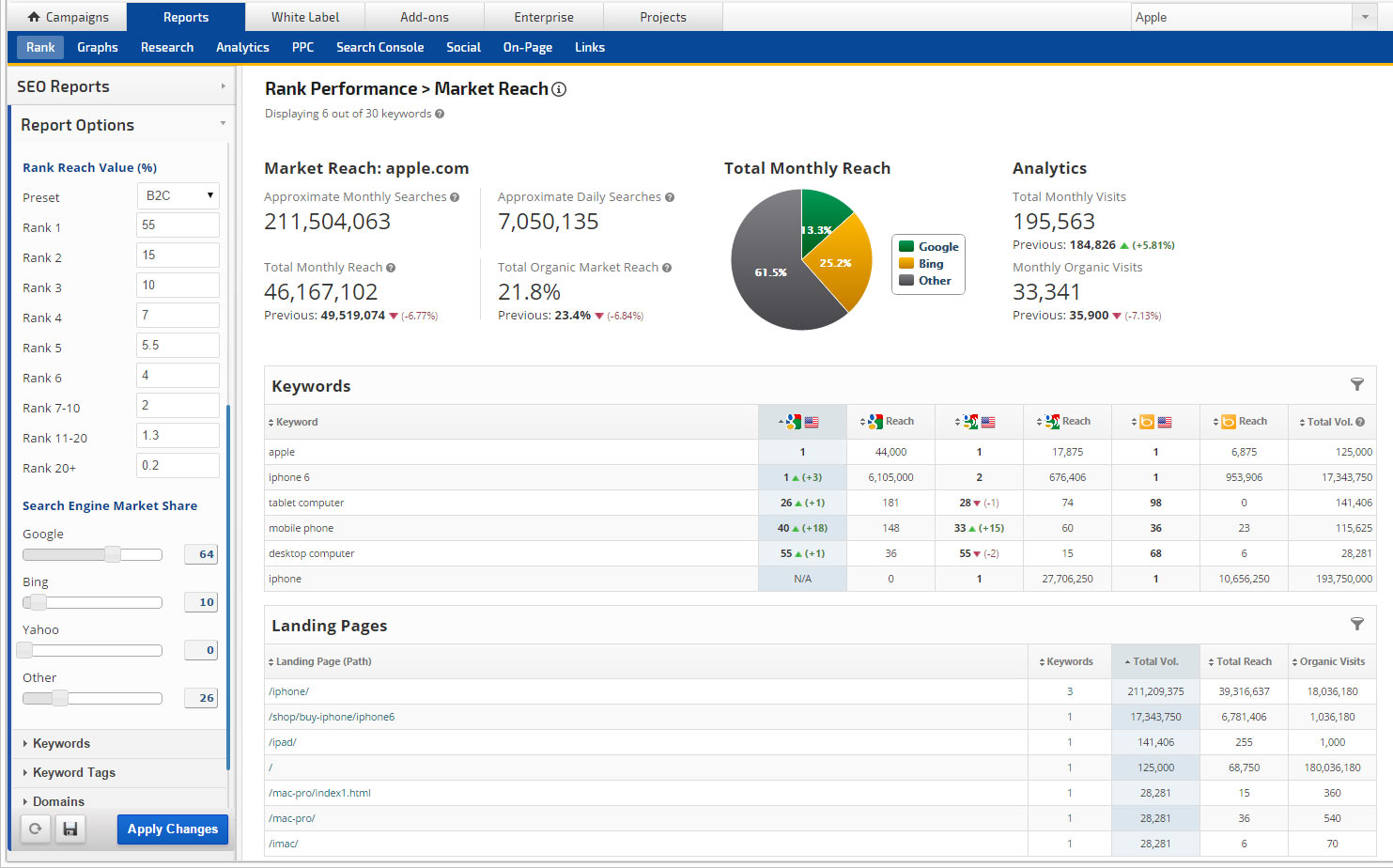The height and width of the screenshot is (868, 1393).
Task: Expand the Keyword Tags section
Action: [x=74, y=772]
